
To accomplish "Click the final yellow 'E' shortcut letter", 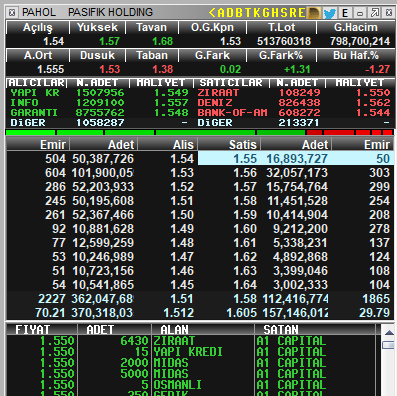I will [x=302, y=13].
